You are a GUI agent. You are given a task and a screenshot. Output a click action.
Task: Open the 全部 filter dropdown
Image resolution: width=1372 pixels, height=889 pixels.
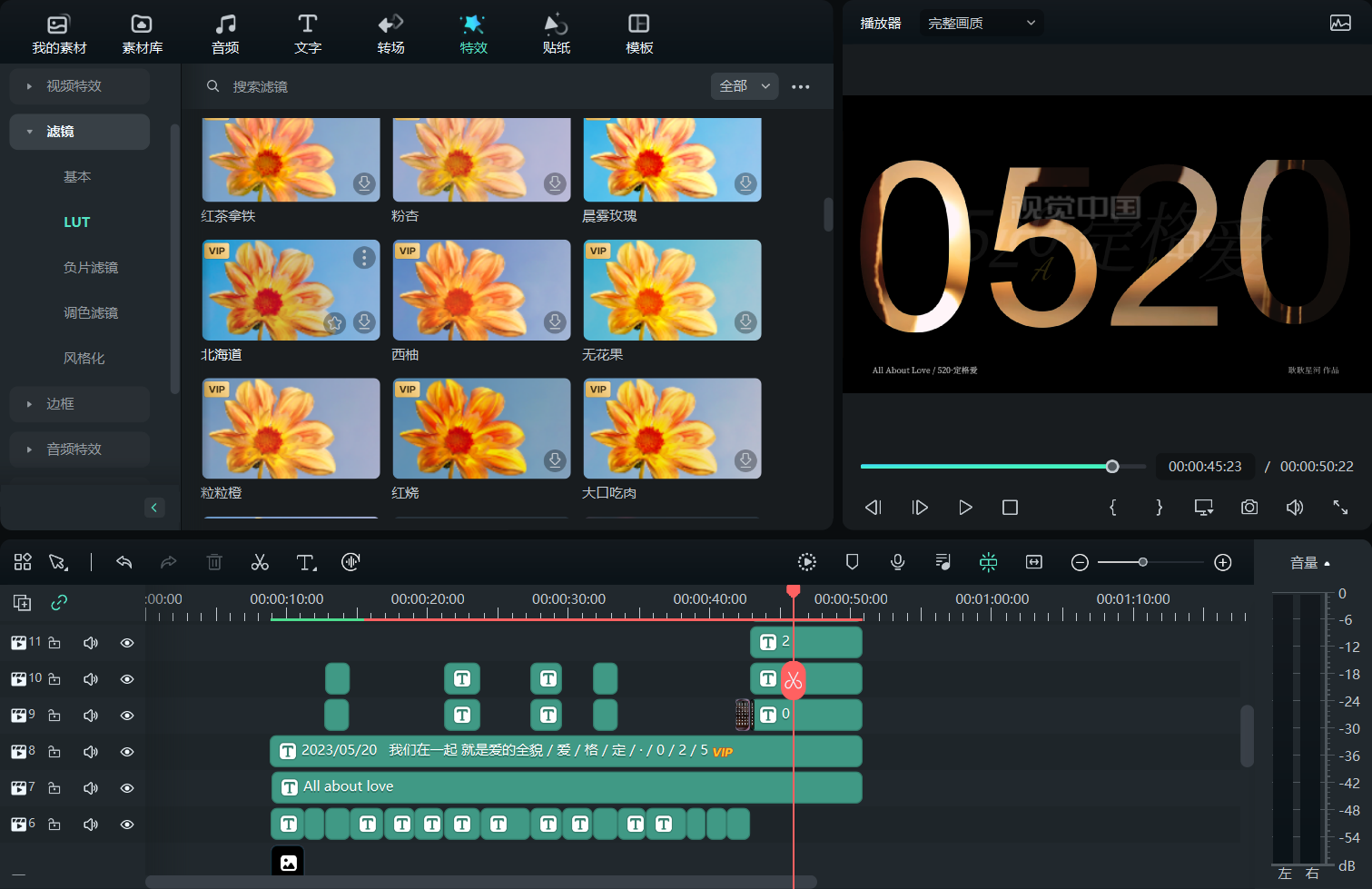744,86
